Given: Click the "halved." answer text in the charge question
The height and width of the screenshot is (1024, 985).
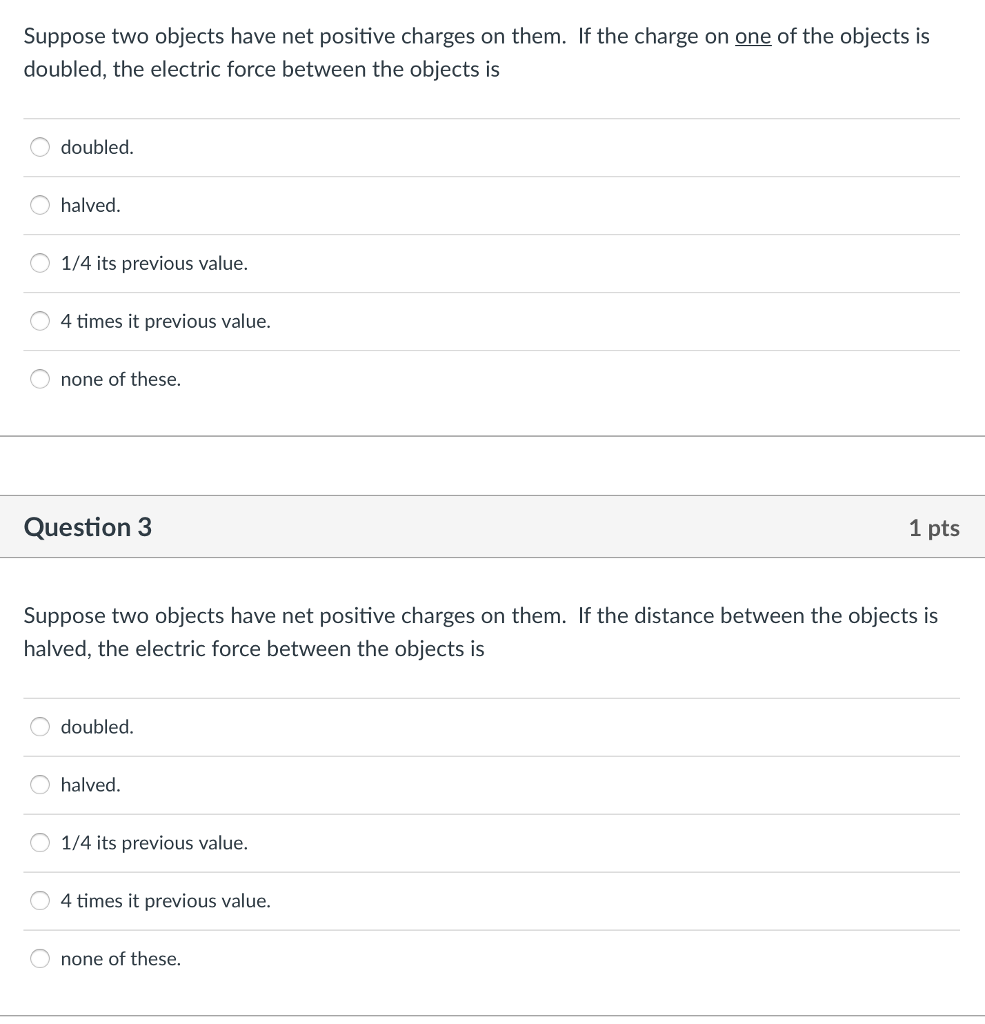Looking at the screenshot, I should tap(90, 206).
